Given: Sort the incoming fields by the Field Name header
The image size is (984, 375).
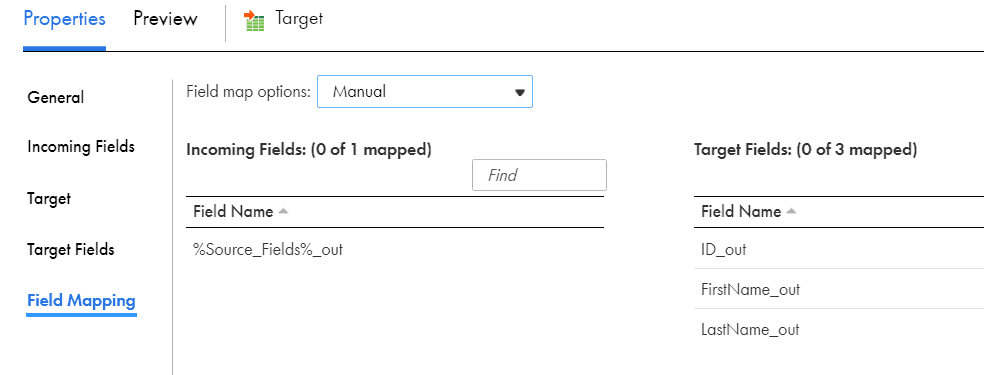Looking at the screenshot, I should tap(233, 211).
